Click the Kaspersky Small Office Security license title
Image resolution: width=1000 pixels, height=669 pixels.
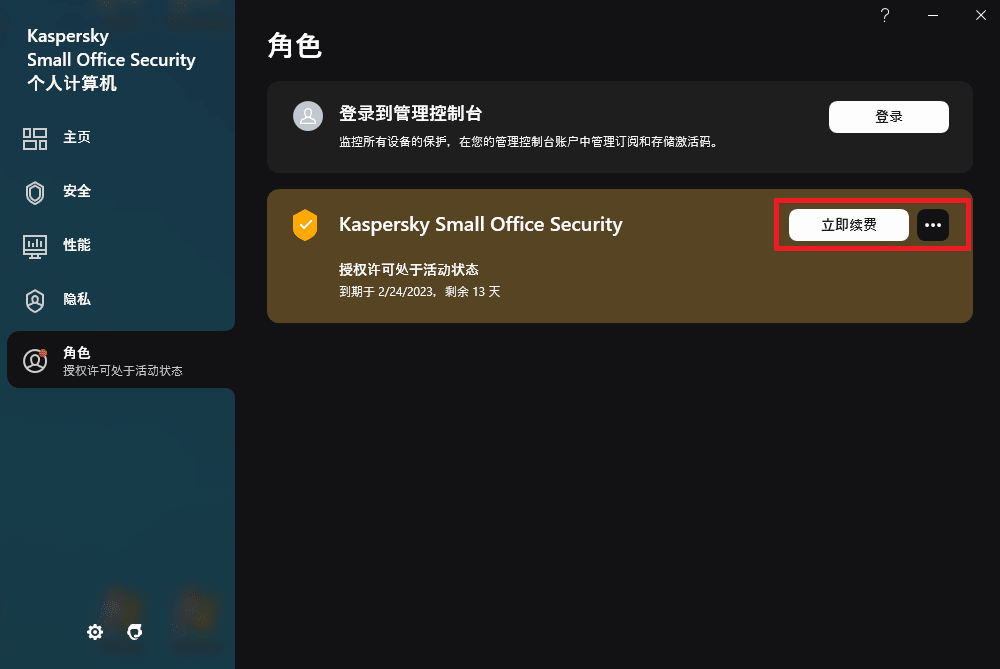[x=480, y=225]
